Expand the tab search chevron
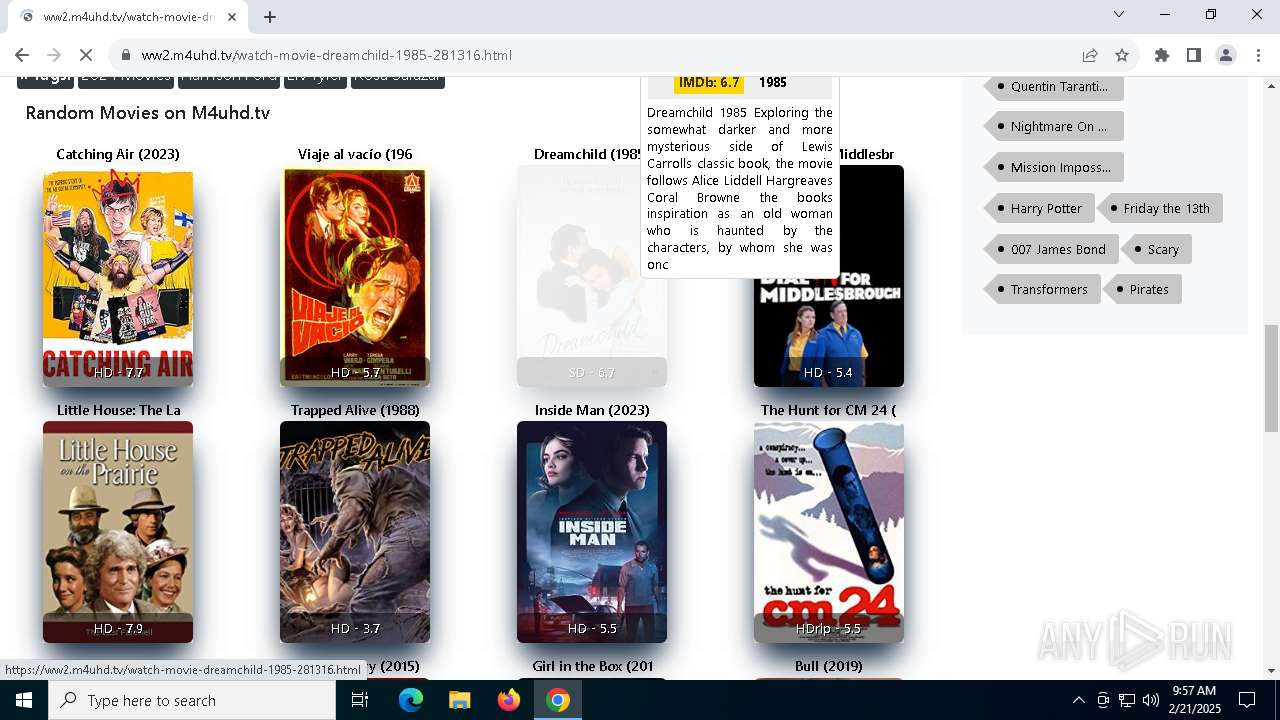1280x720 pixels. point(1119,14)
